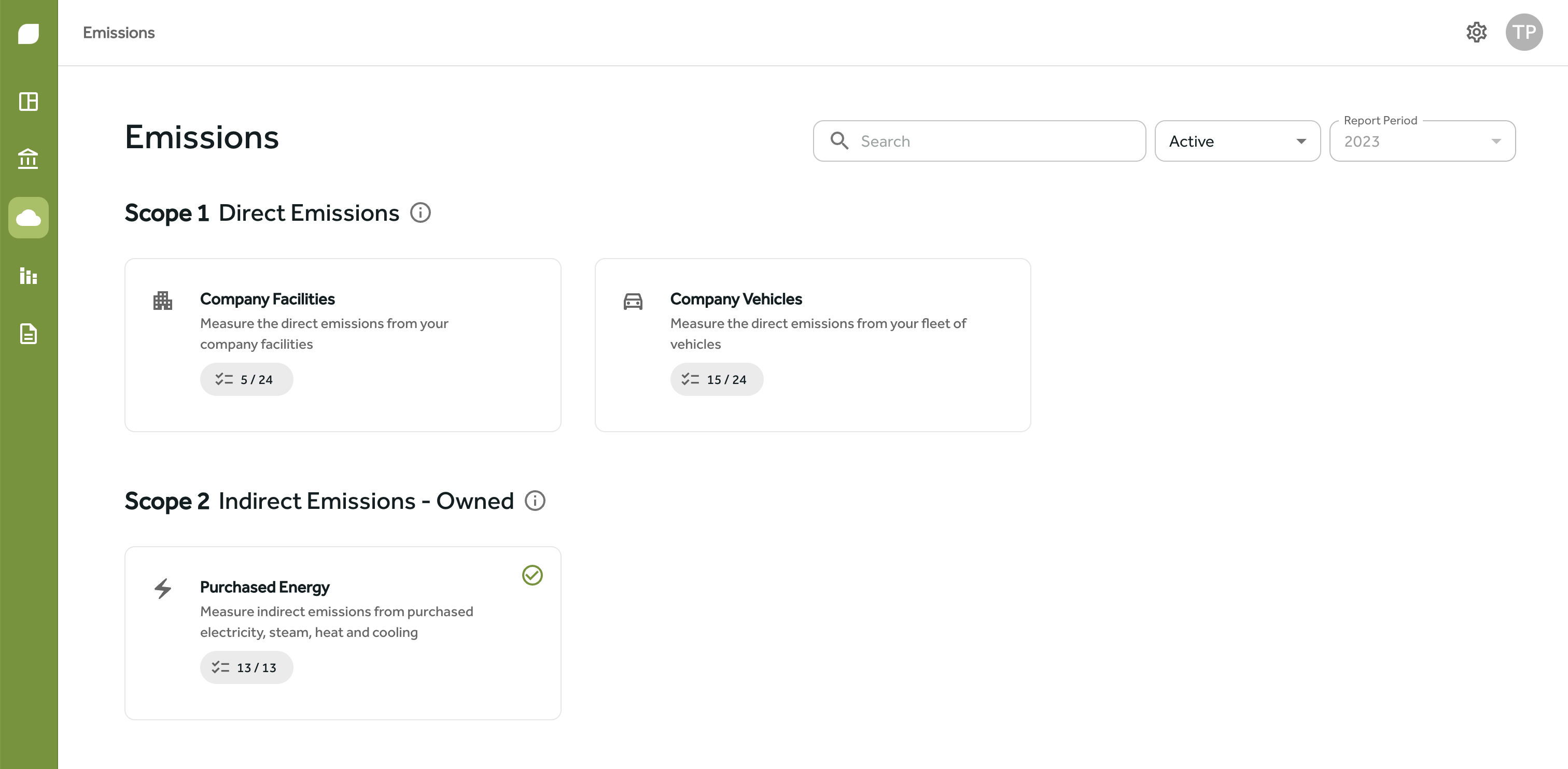Click the lightning bolt icon on Purchased Energy
Viewport: 1568px width, 769px height.
pos(162,588)
